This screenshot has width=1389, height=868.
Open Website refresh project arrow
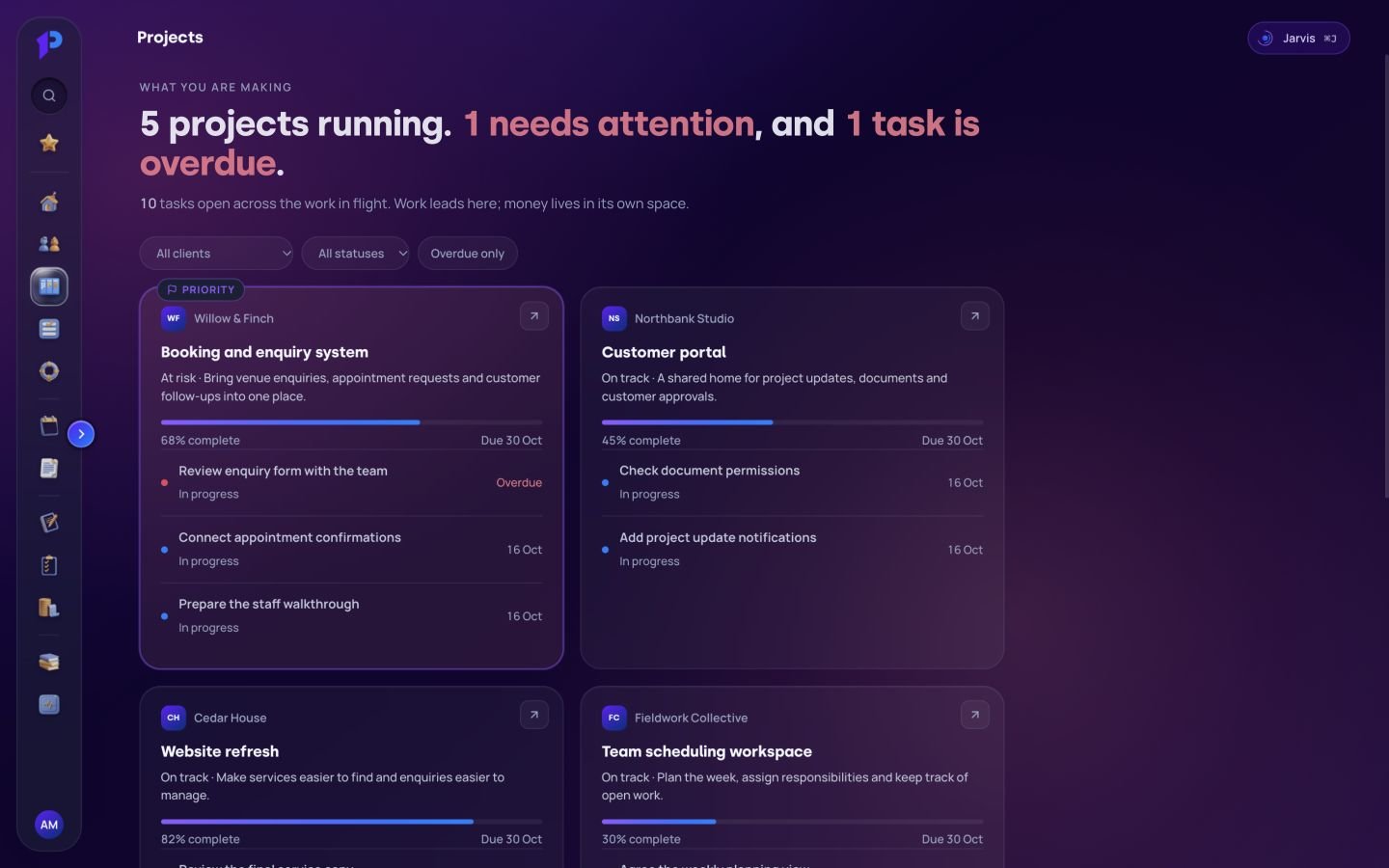(x=534, y=715)
